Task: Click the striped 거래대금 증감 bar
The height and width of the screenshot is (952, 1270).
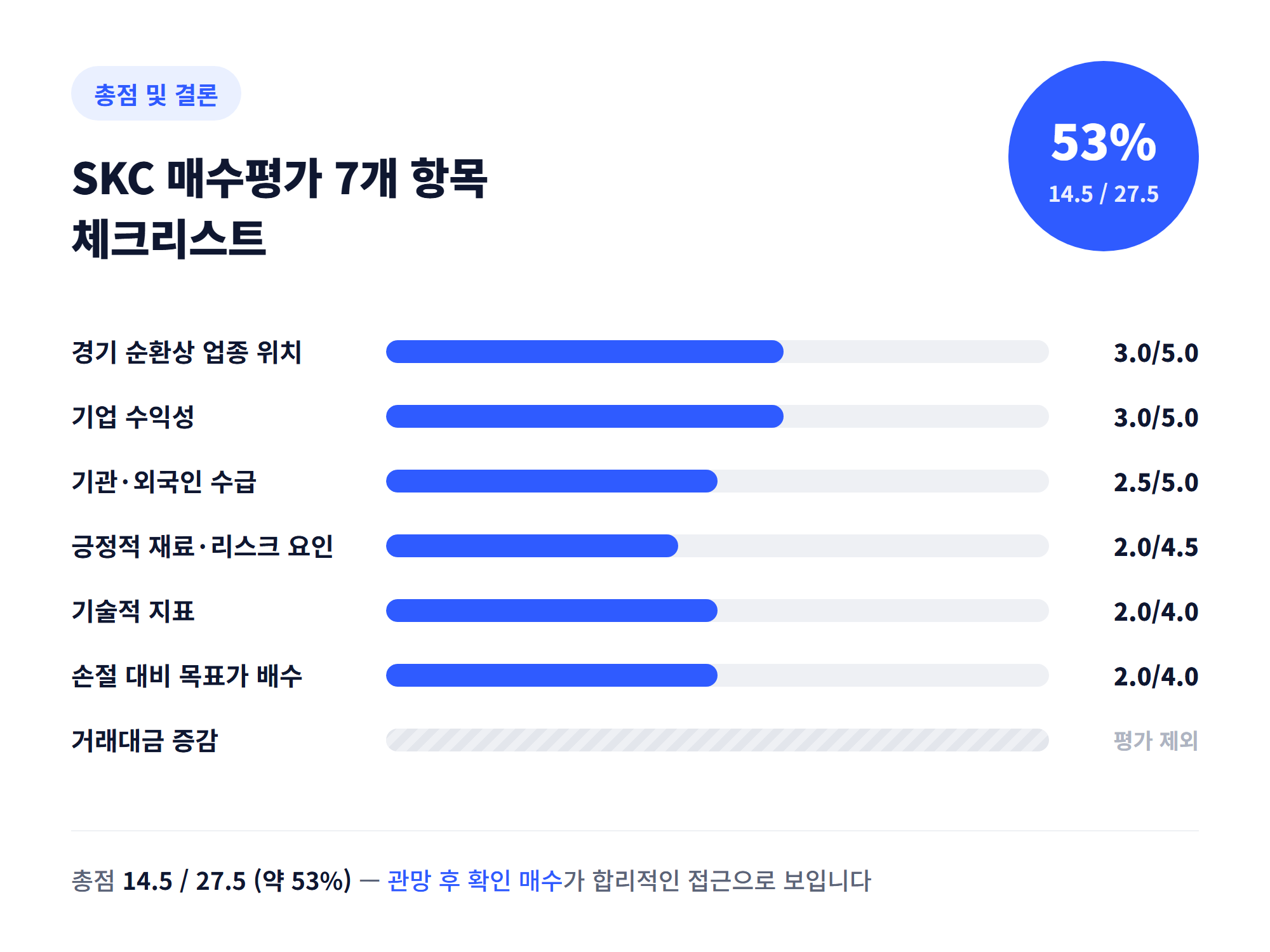Action: click(x=717, y=740)
